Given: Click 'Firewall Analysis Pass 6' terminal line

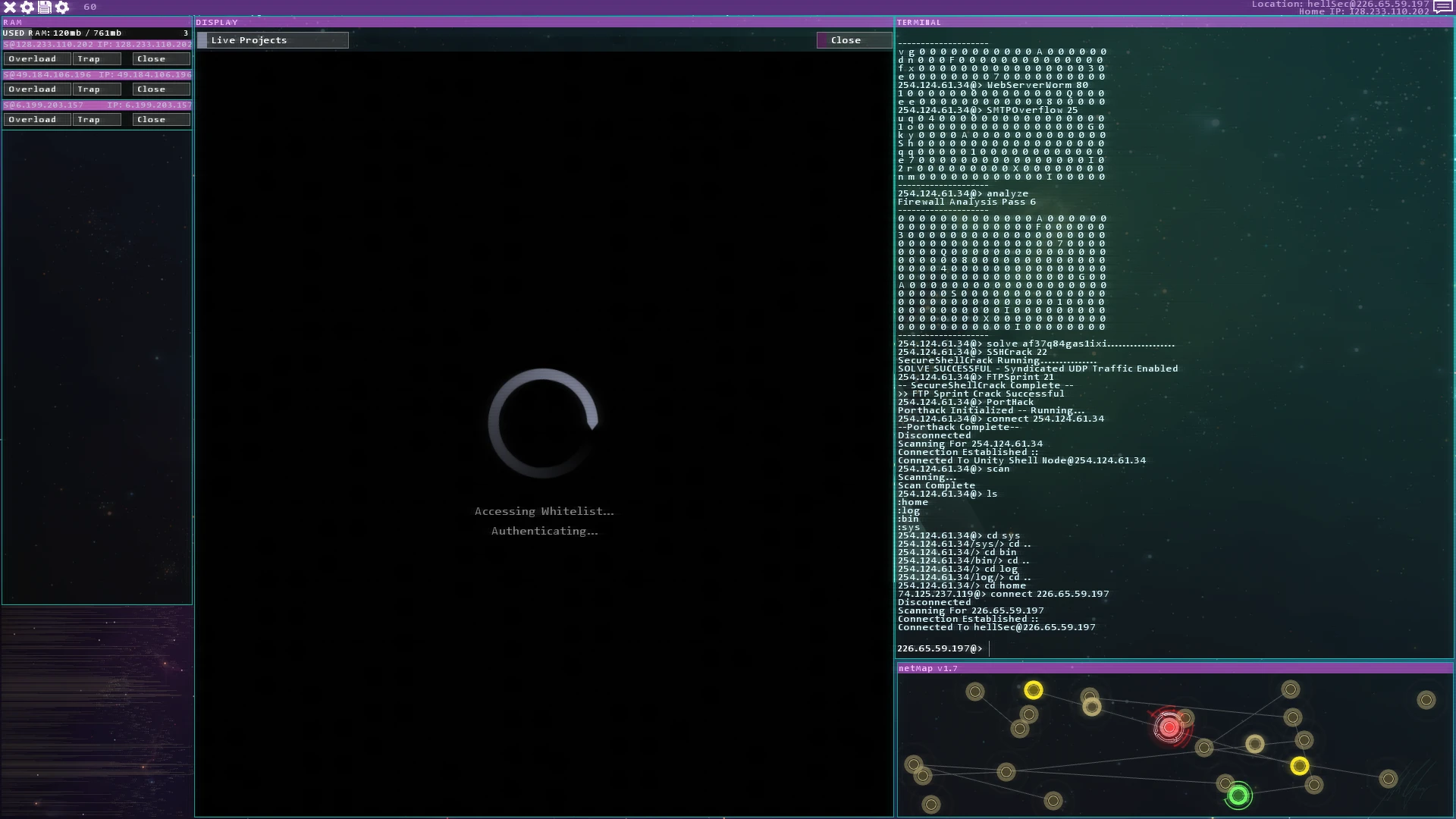Looking at the screenshot, I should tap(967, 202).
